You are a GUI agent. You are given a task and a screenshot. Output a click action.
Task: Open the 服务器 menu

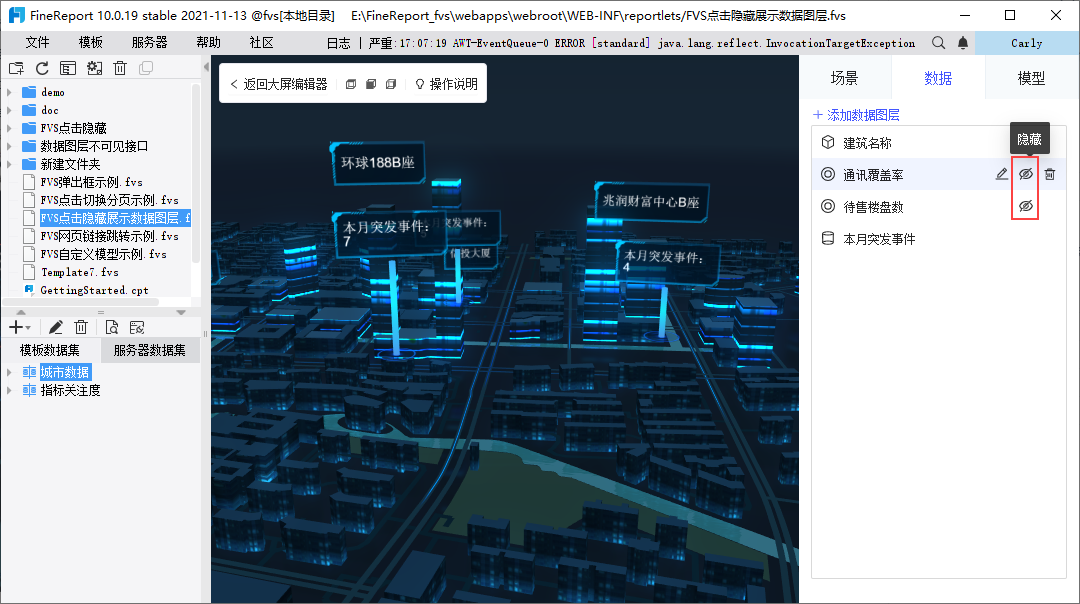pos(150,43)
